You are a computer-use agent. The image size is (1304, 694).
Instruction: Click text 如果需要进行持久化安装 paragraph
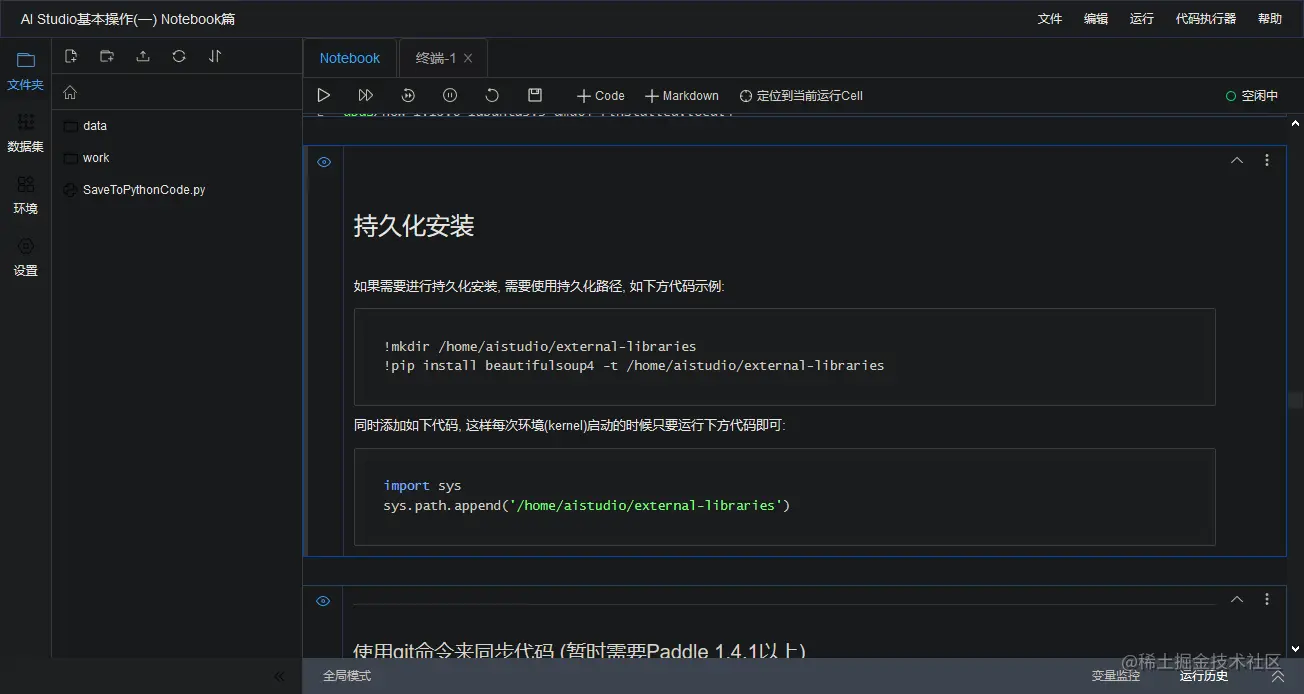point(539,286)
